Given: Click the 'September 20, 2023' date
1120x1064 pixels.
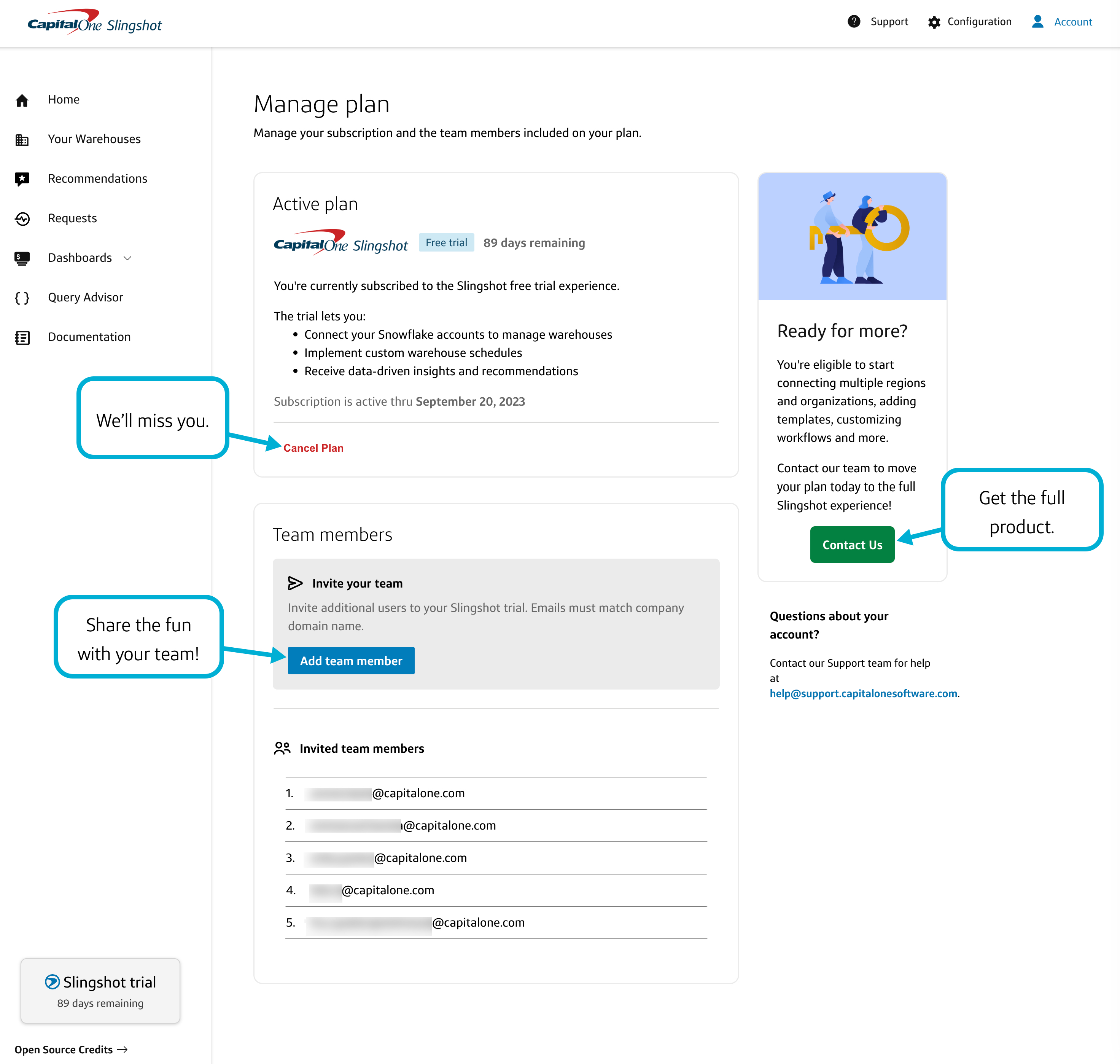Looking at the screenshot, I should tap(470, 401).
